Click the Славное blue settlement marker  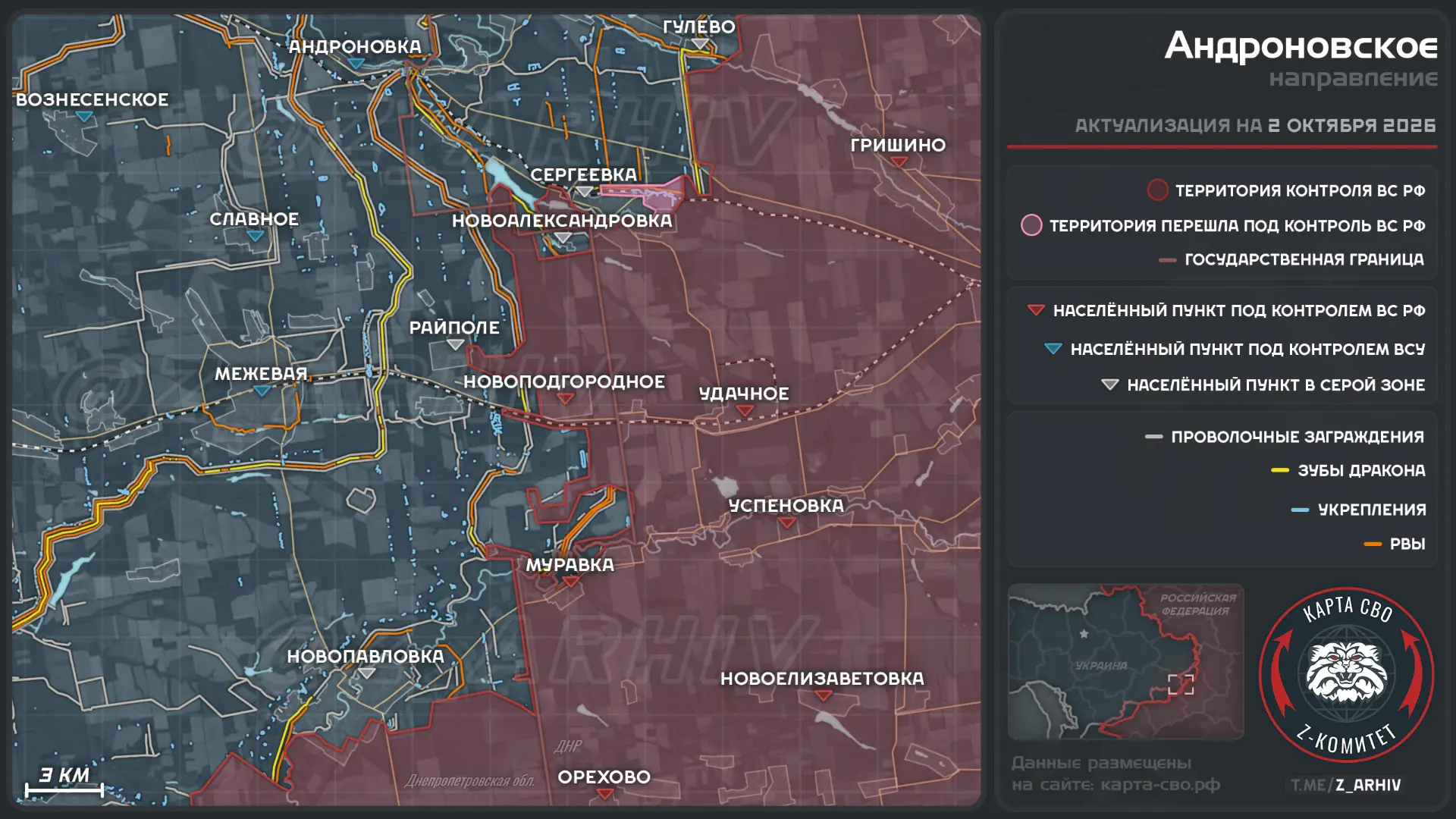[255, 236]
